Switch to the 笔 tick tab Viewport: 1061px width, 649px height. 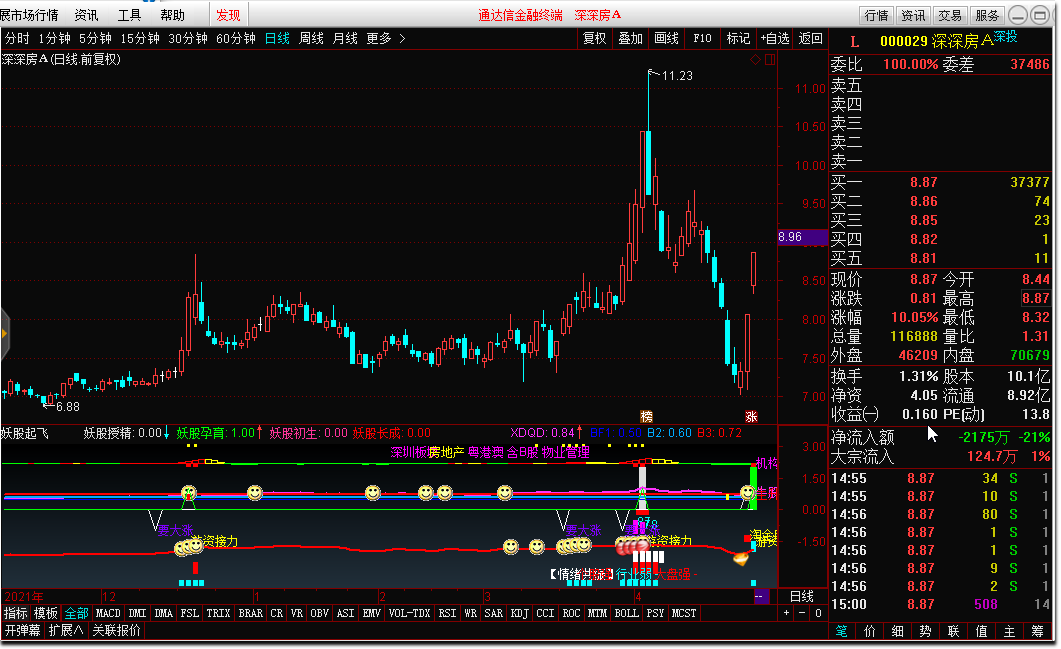point(841,631)
